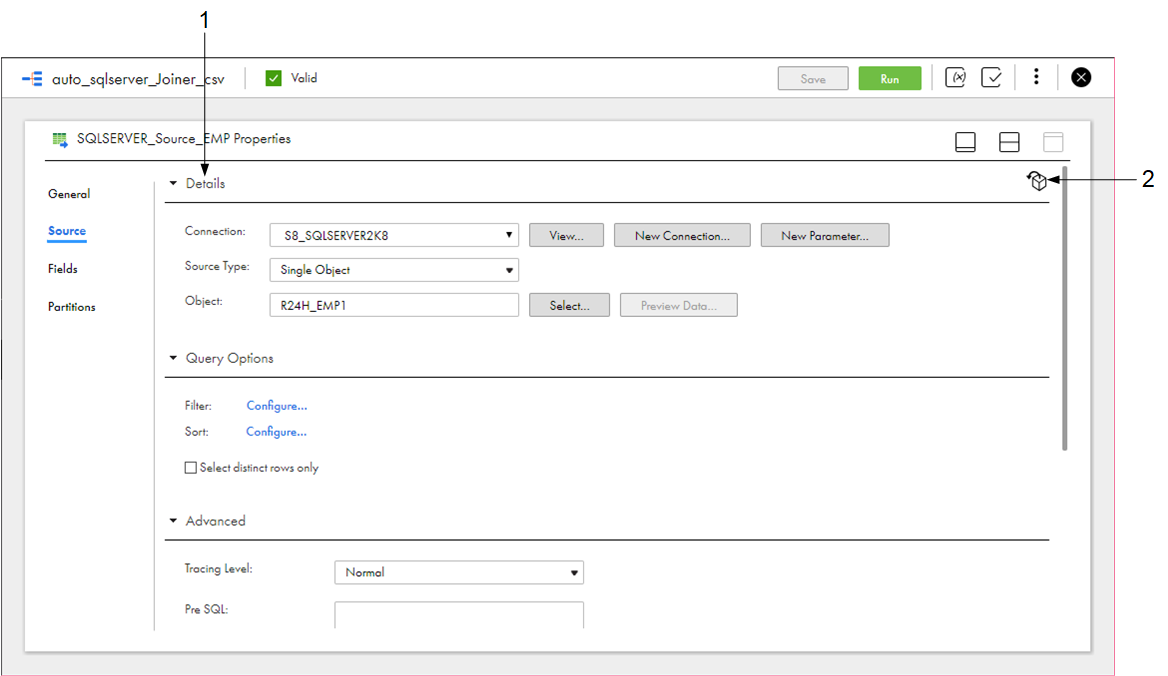Click the properties panel vertical scrollbar
This screenshot has height=676, width=1168.
click(x=1064, y=309)
